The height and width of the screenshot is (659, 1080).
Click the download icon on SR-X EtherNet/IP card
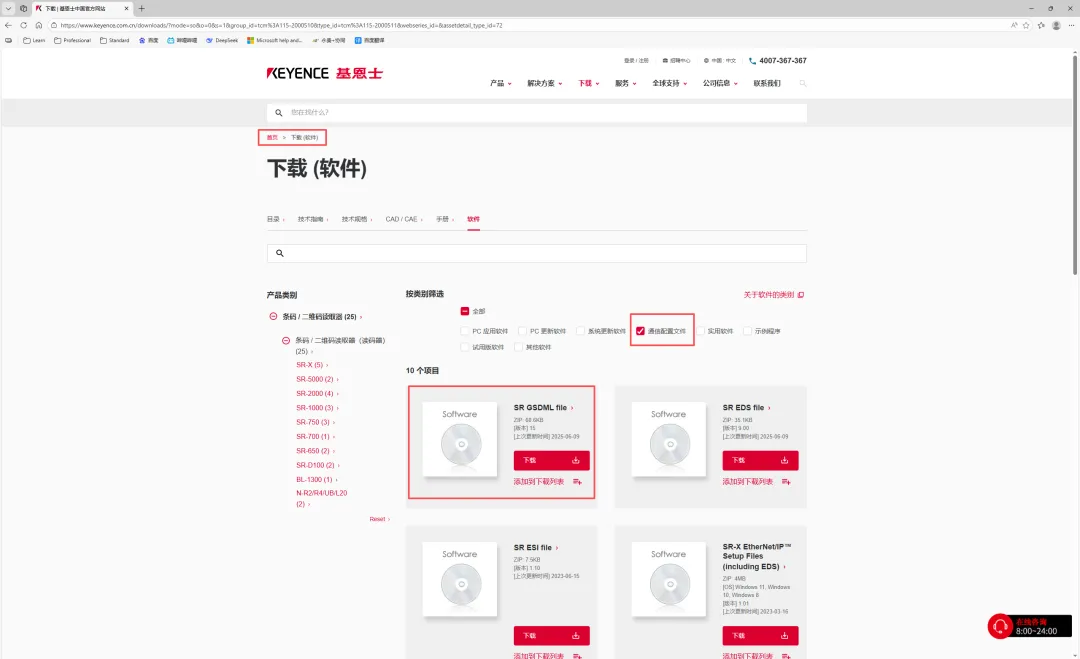point(785,636)
